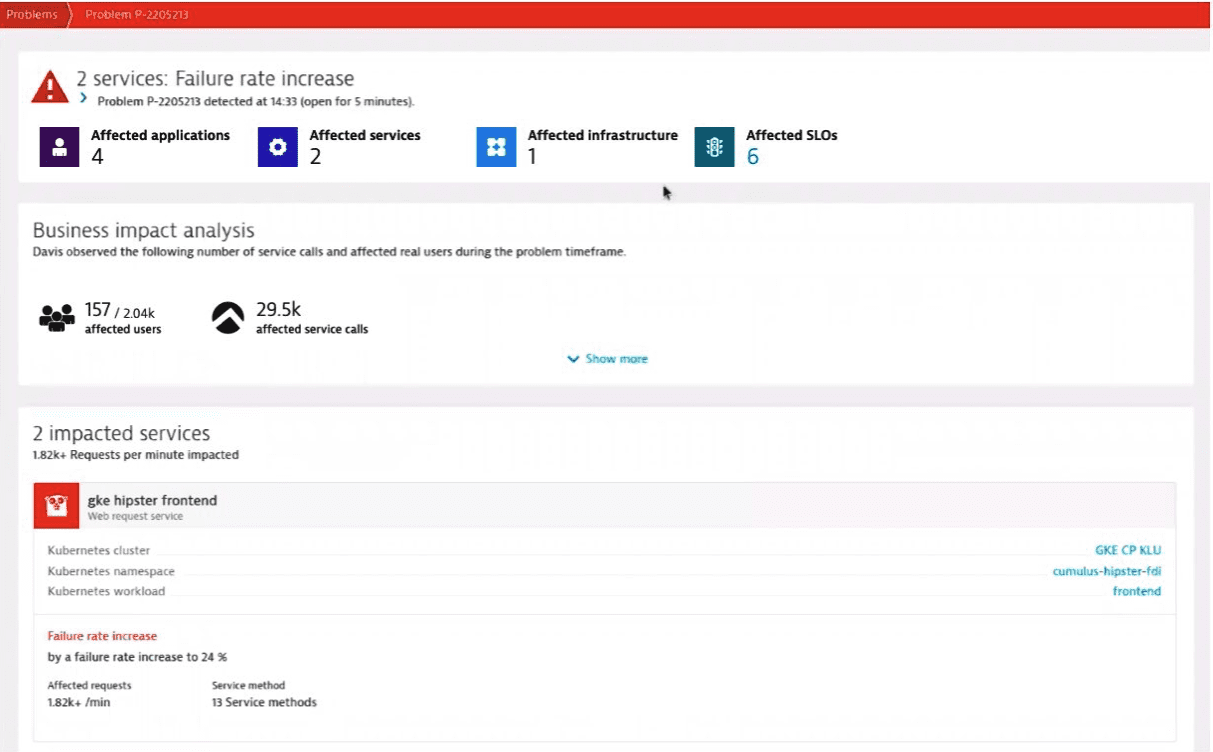Open the frontend workload link
Viewport: 1213px width, 752px height.
pos(1139,591)
